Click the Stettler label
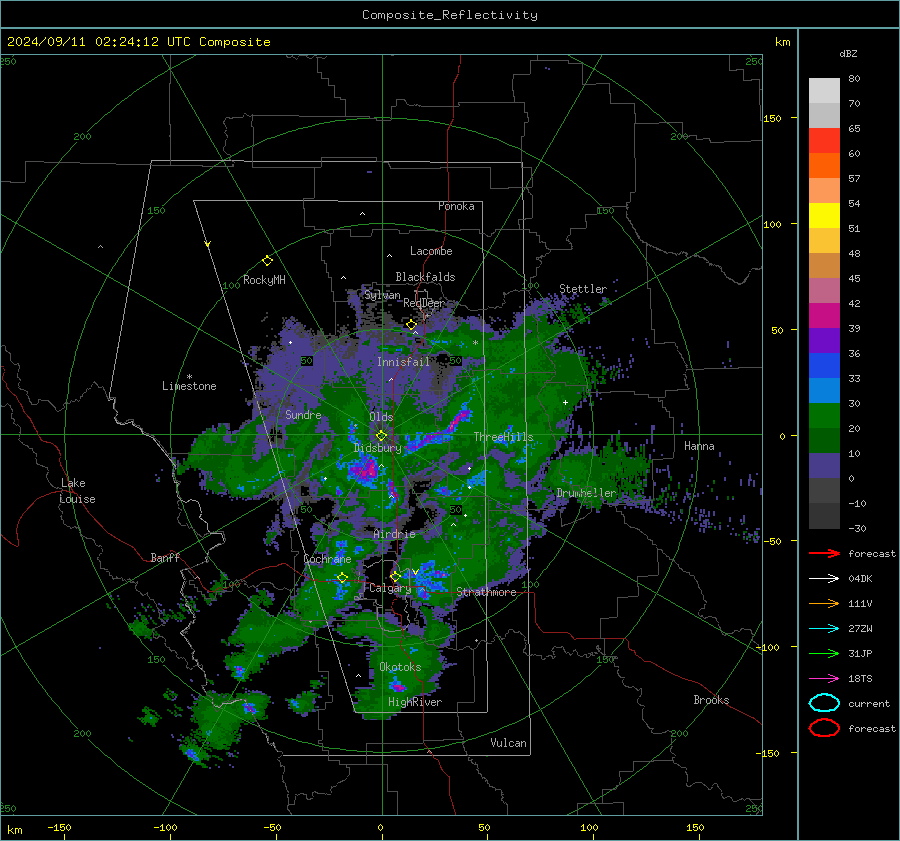 point(583,289)
